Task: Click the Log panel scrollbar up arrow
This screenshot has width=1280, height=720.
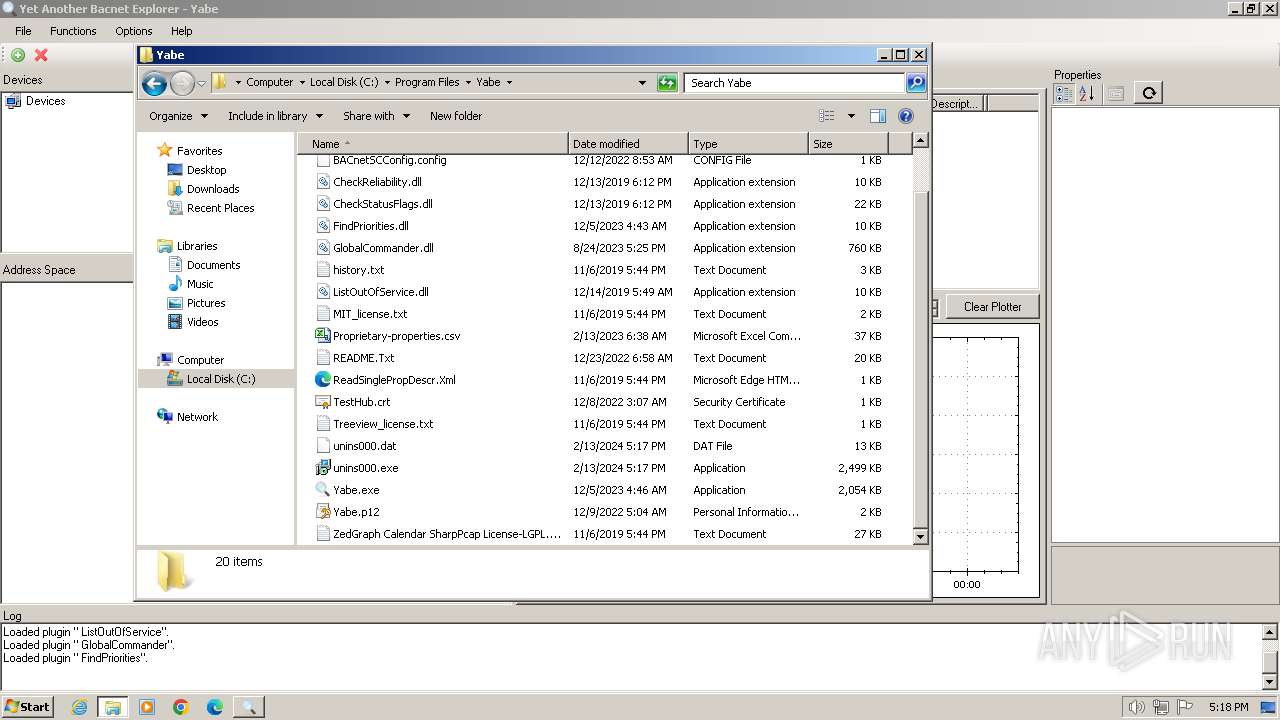Action: tap(1271, 632)
